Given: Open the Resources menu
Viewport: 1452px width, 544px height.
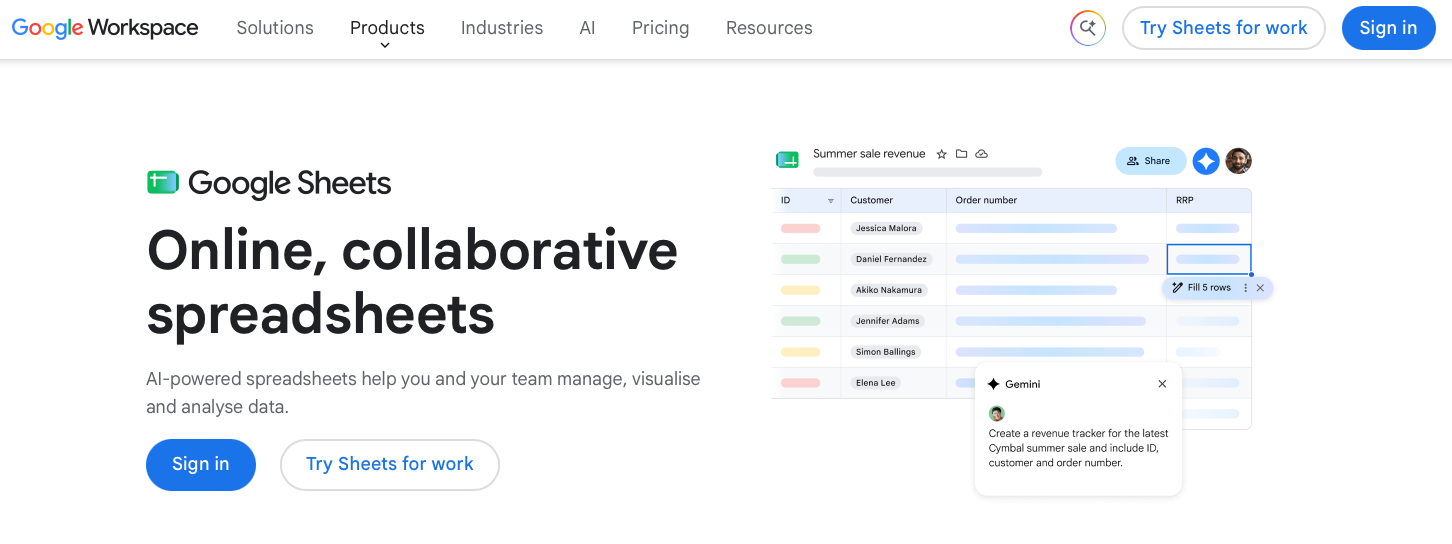Looking at the screenshot, I should click(x=769, y=28).
